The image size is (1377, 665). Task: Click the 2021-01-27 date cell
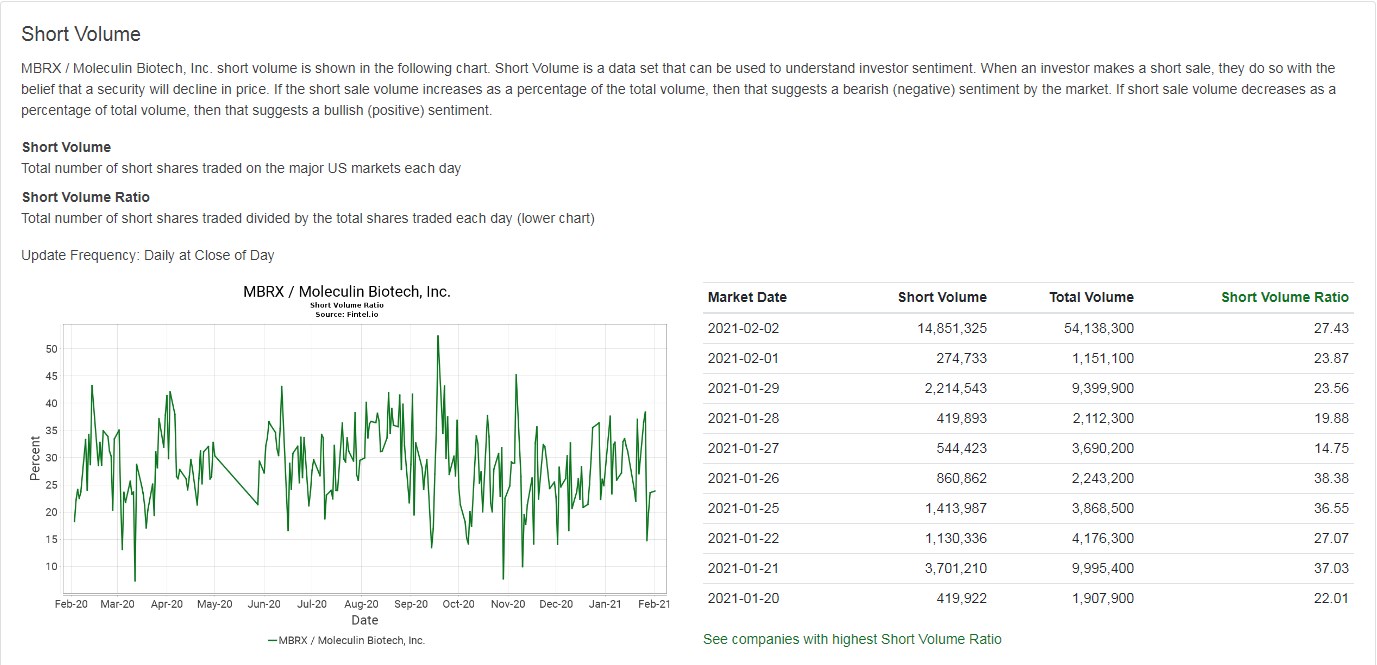[x=742, y=448]
